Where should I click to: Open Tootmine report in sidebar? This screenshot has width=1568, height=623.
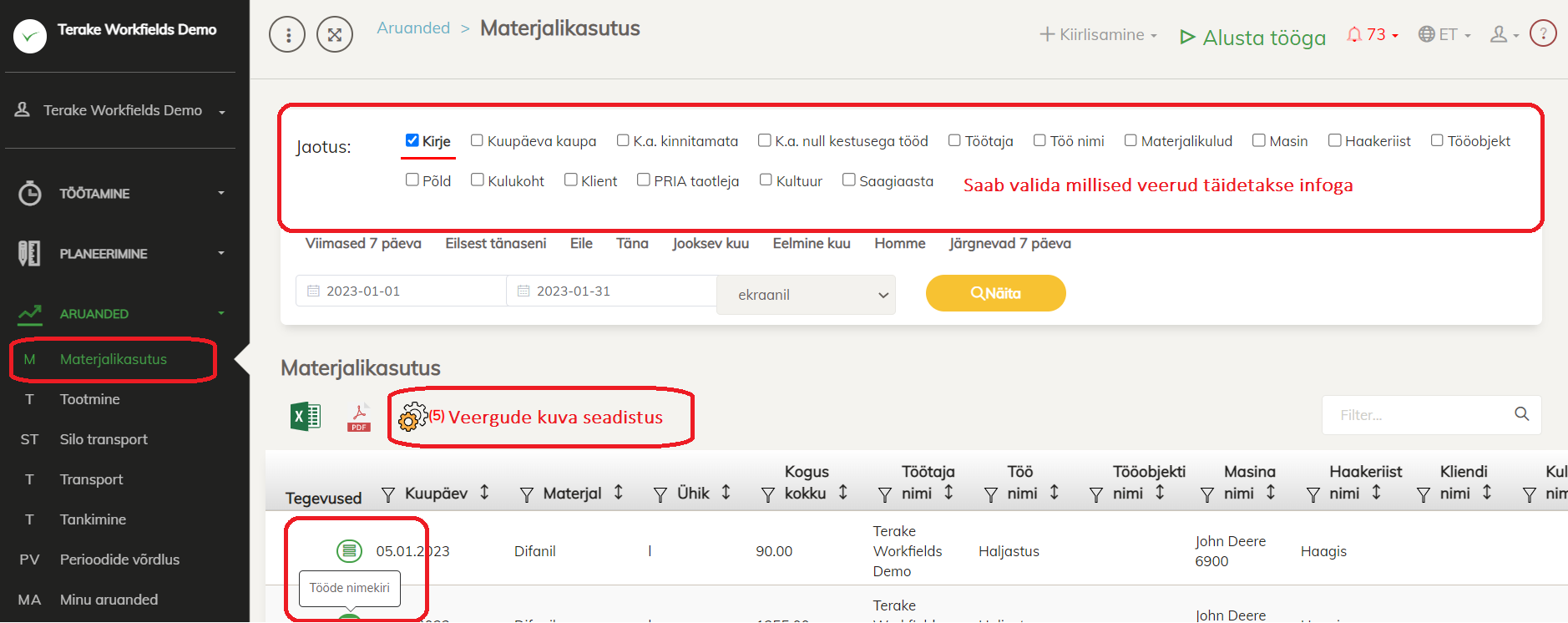pyautogui.click(x=90, y=399)
